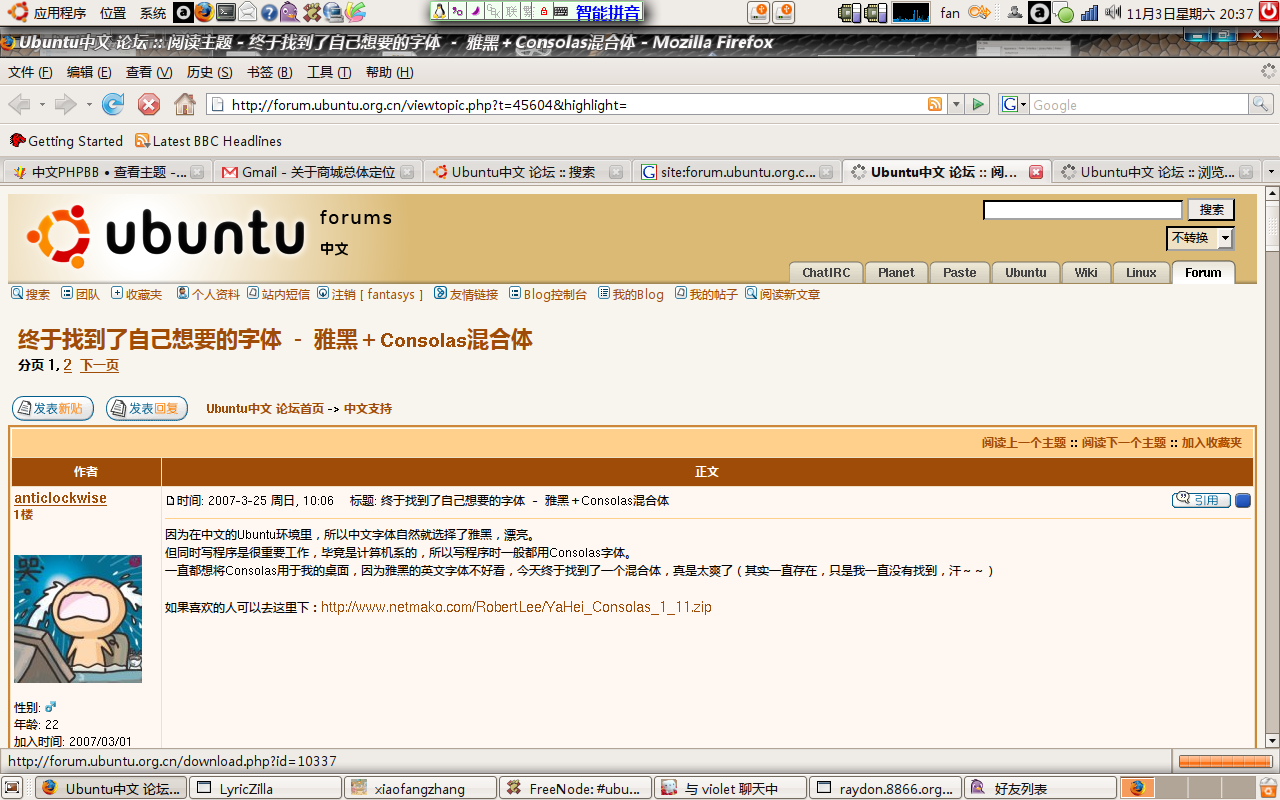Click the tuxedo penguin icon in the input method bar
The width and height of the screenshot is (1280, 800).
pyautogui.click(x=441, y=12)
